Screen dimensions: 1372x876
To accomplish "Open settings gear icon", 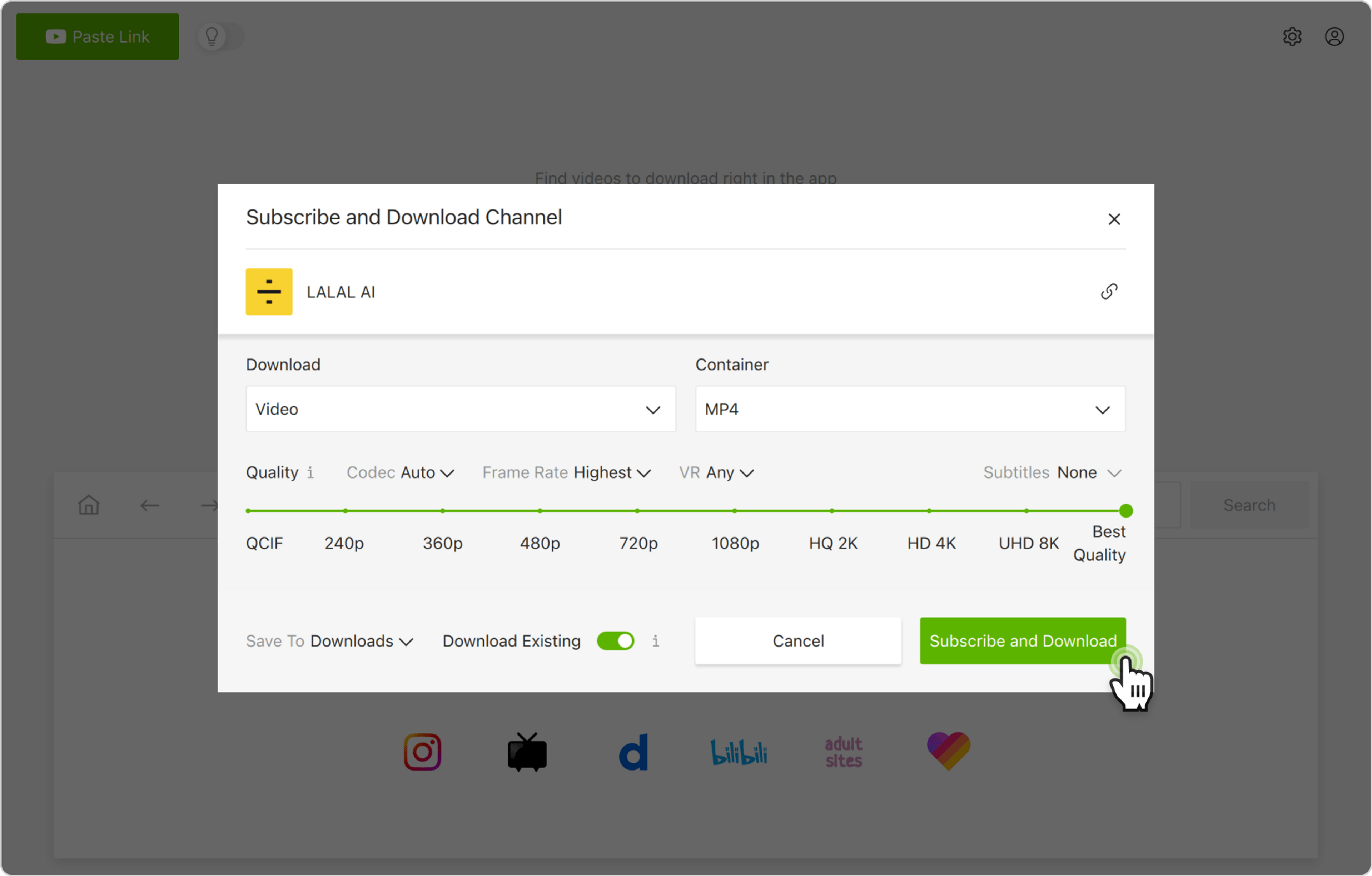I will 1292,36.
